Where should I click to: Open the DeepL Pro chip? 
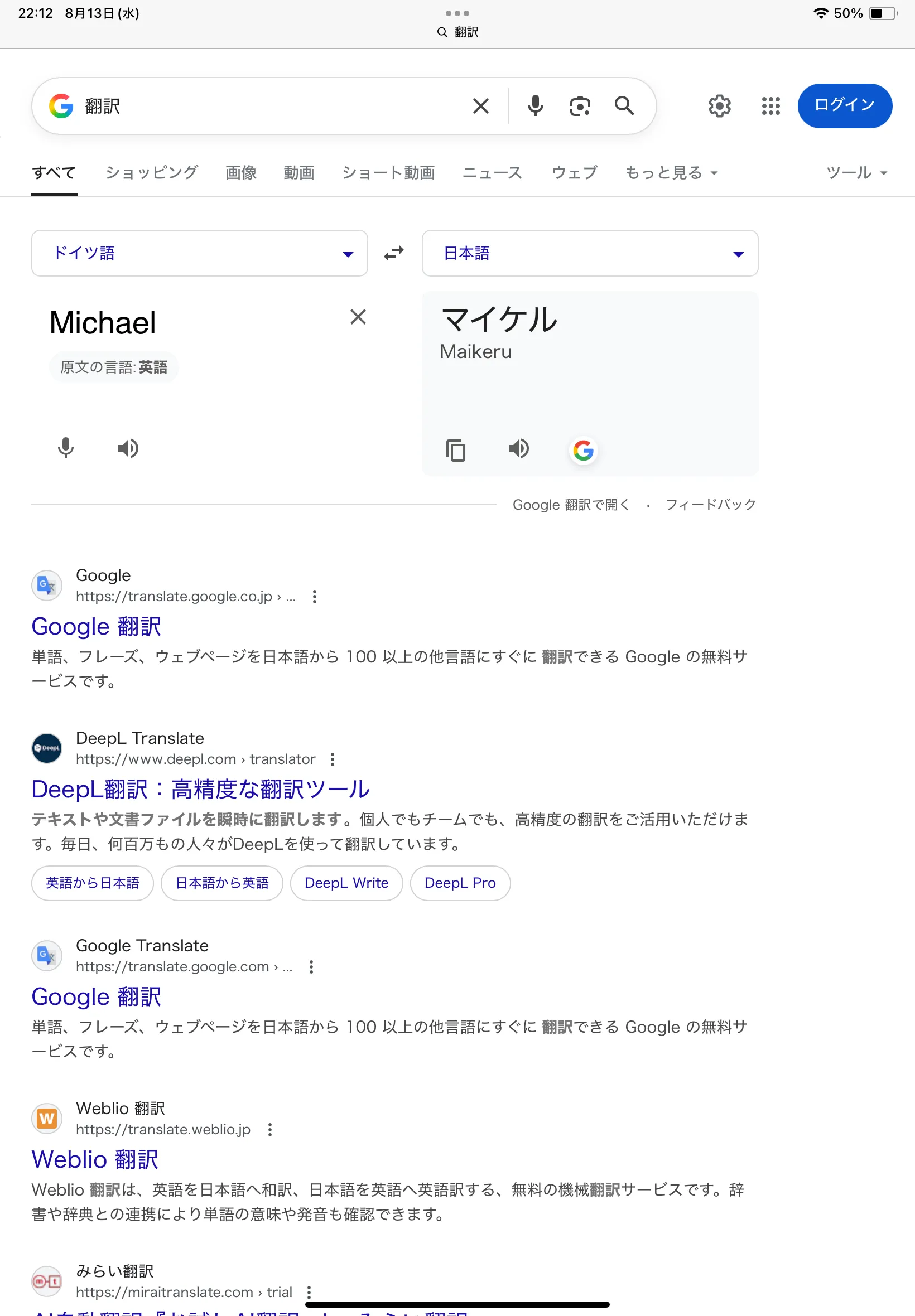[x=460, y=883]
